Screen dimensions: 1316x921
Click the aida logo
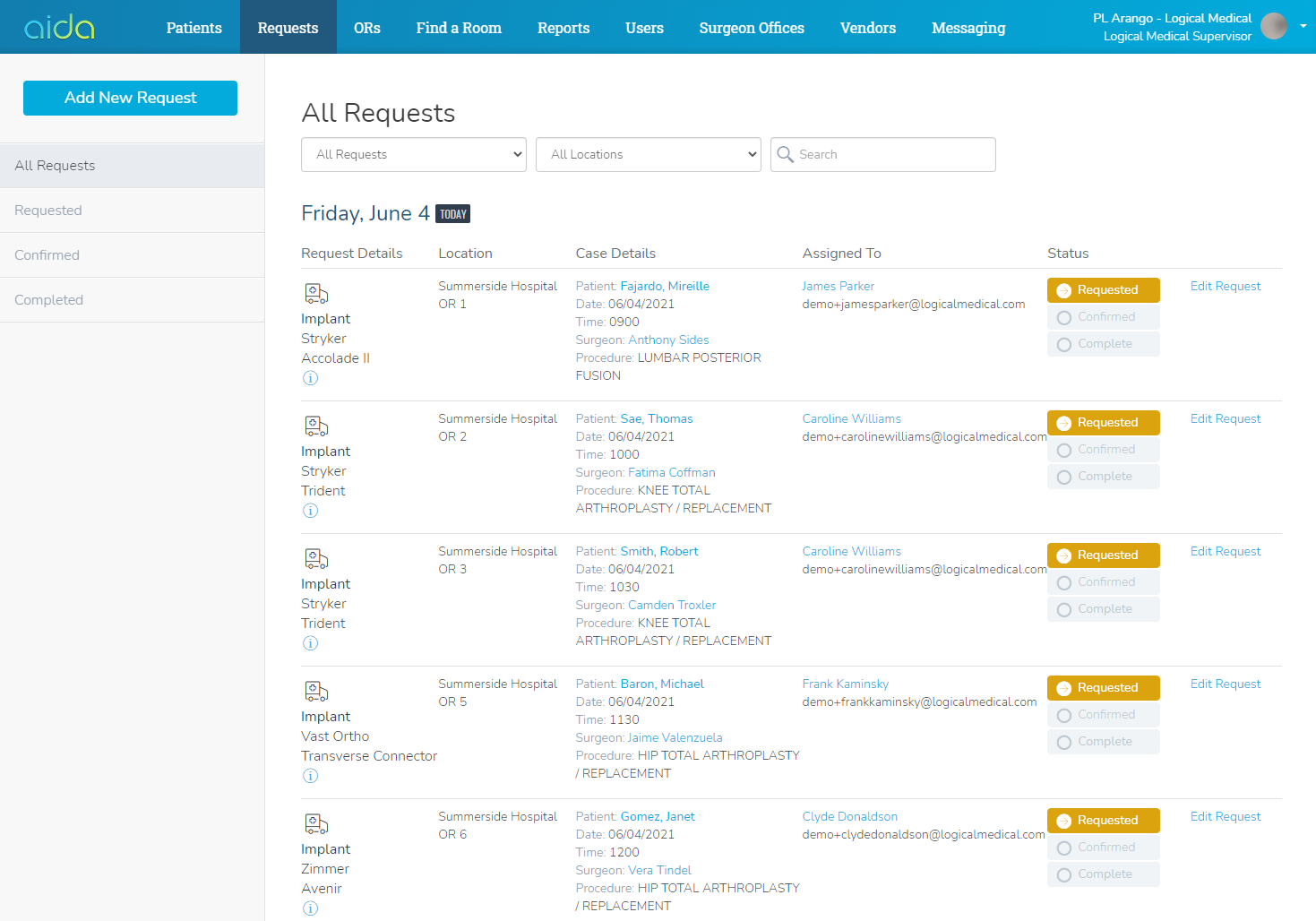coord(59,27)
